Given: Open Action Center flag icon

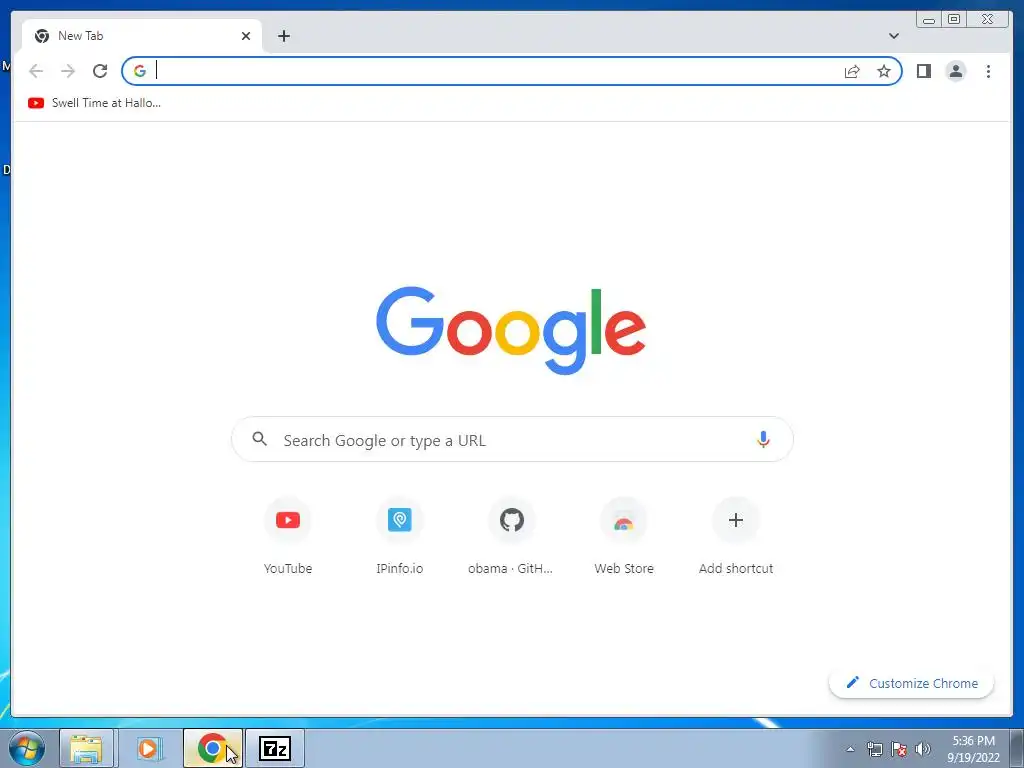Looking at the screenshot, I should (x=899, y=749).
